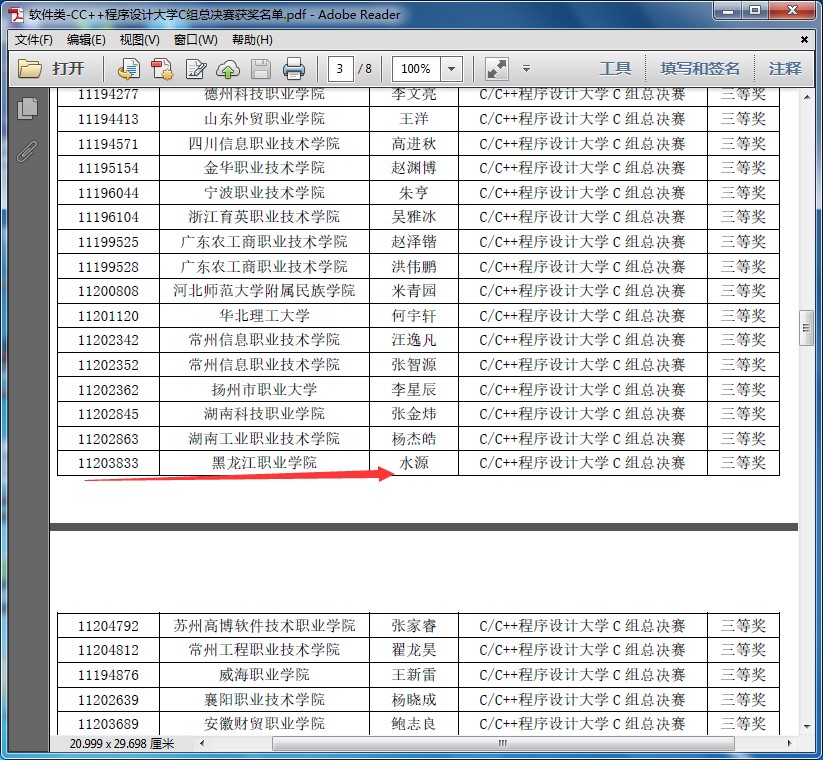823x760 pixels.
Task: Open the 工具 tools pane
Action: tap(615, 69)
